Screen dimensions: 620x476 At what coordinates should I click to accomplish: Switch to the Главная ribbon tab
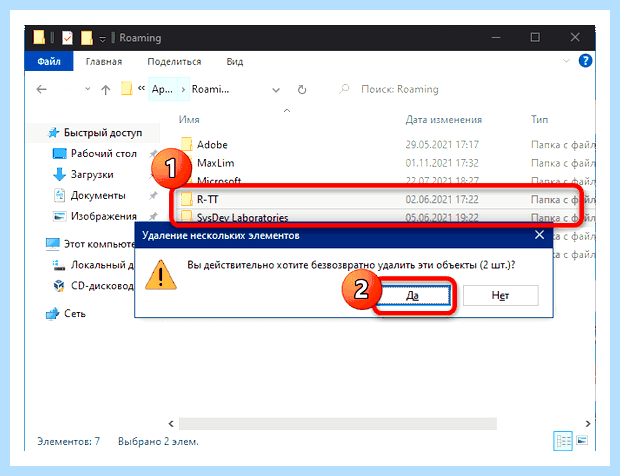click(x=104, y=62)
